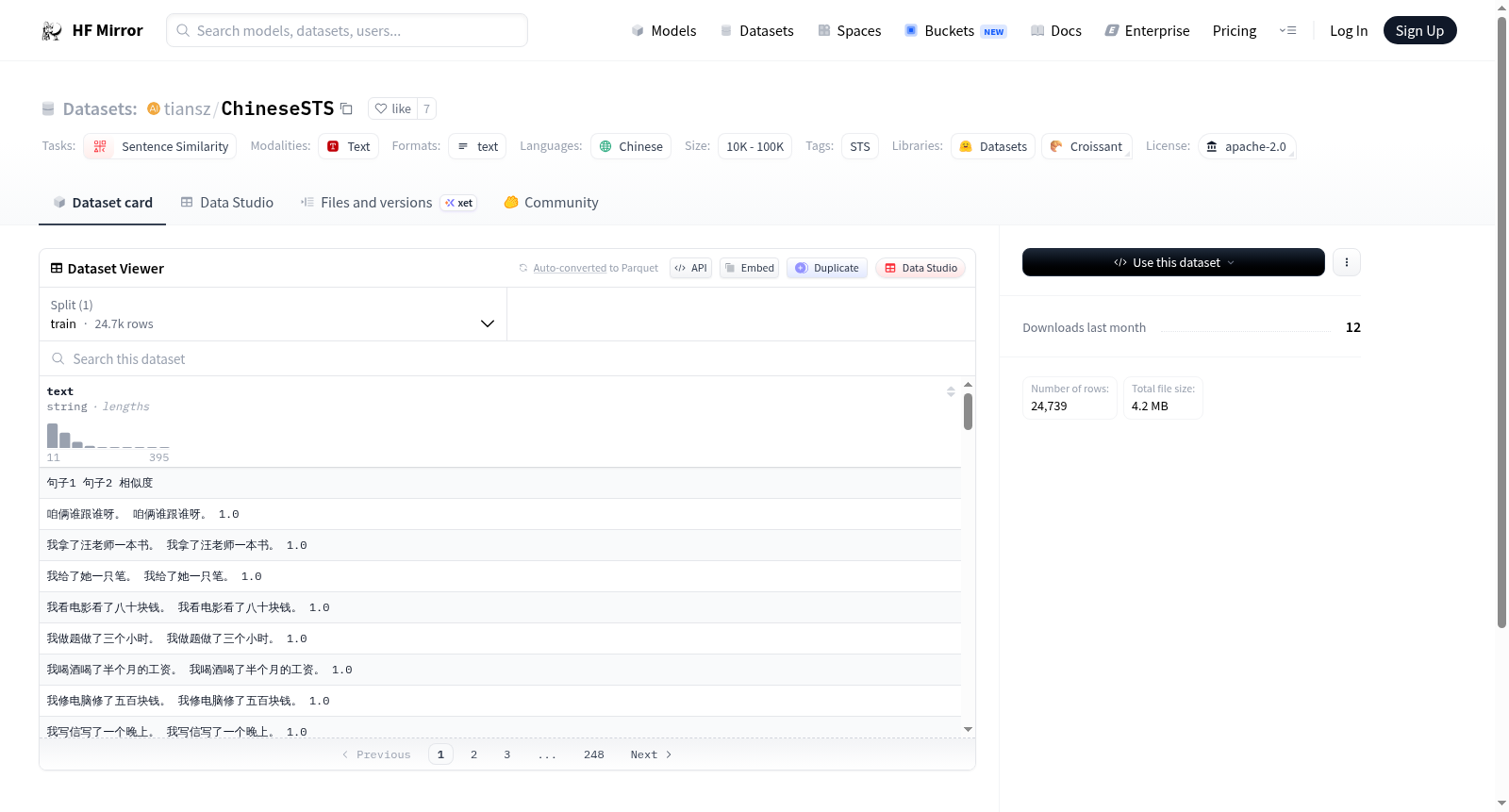Click the HF Mirror logo icon
The image size is (1509, 812).
(x=52, y=31)
